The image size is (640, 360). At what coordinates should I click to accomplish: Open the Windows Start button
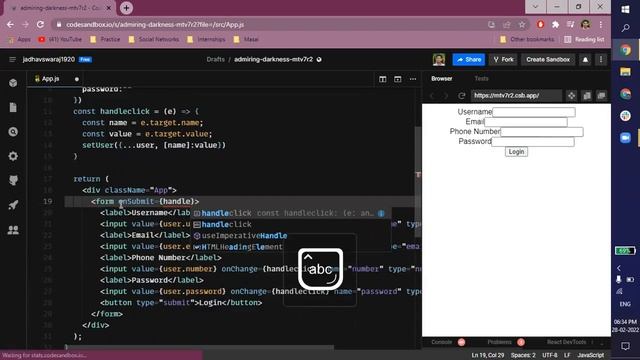click(x=625, y=9)
